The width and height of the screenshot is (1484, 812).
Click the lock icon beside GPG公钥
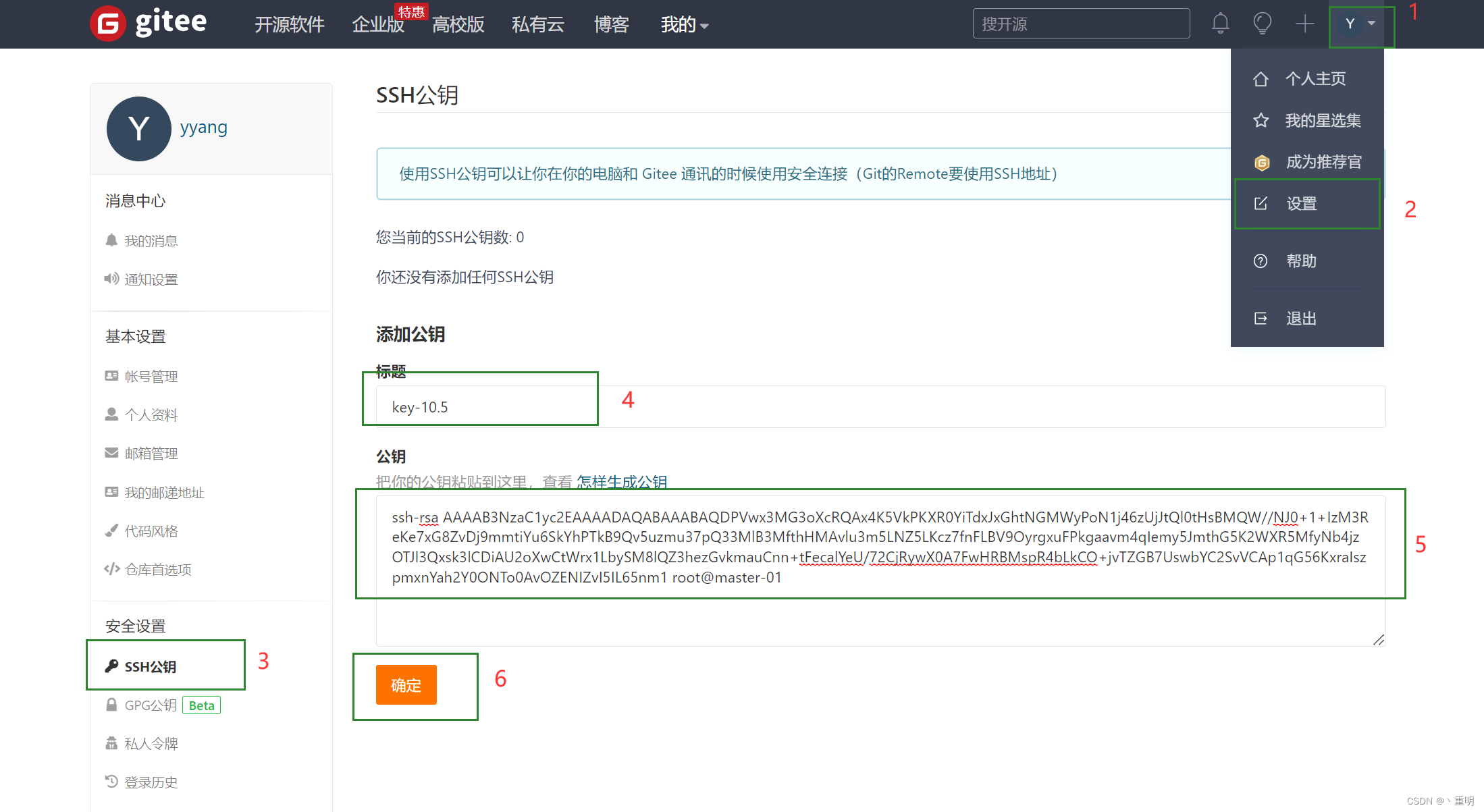(x=111, y=705)
